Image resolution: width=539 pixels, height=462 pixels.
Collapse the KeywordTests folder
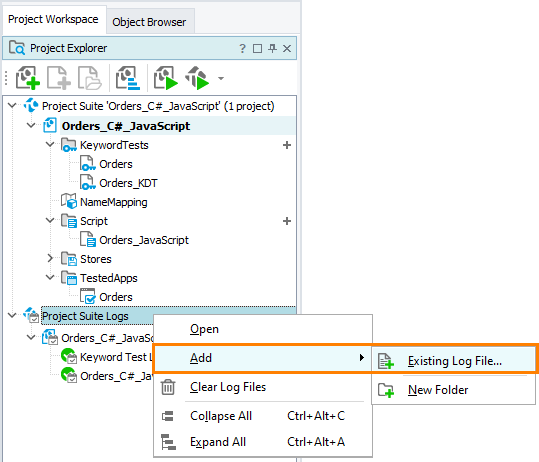(50, 144)
